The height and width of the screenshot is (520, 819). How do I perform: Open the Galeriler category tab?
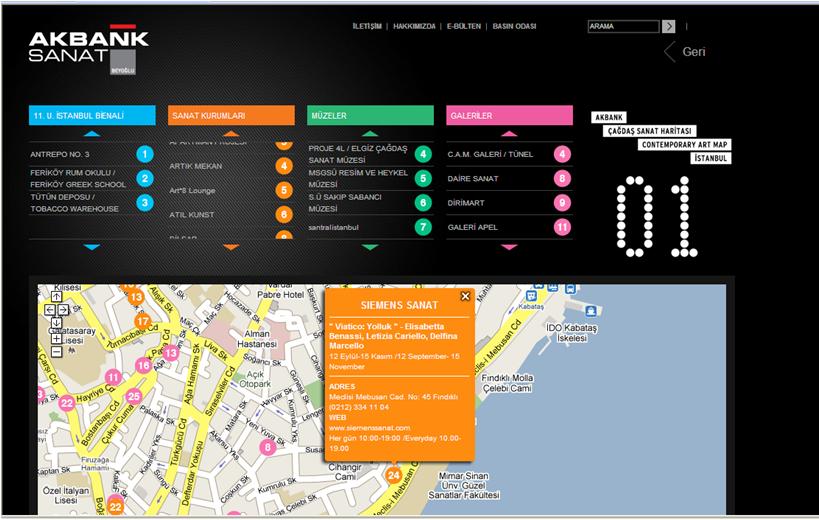point(509,115)
